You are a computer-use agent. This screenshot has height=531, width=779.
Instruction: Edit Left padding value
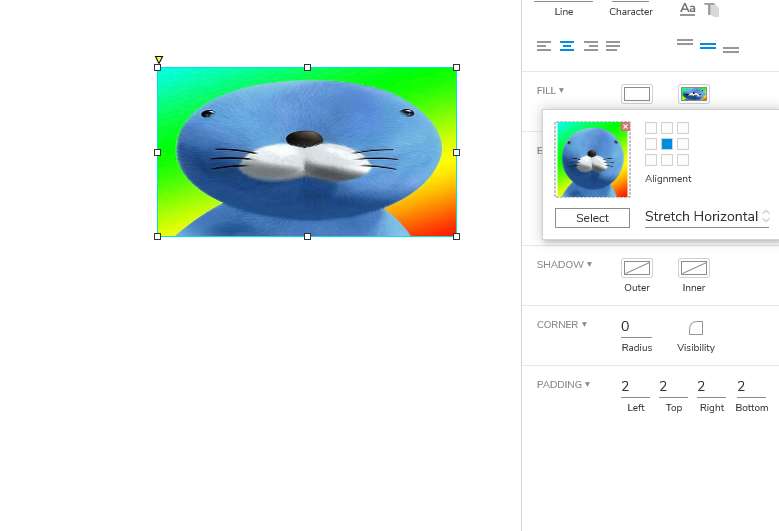[635, 387]
